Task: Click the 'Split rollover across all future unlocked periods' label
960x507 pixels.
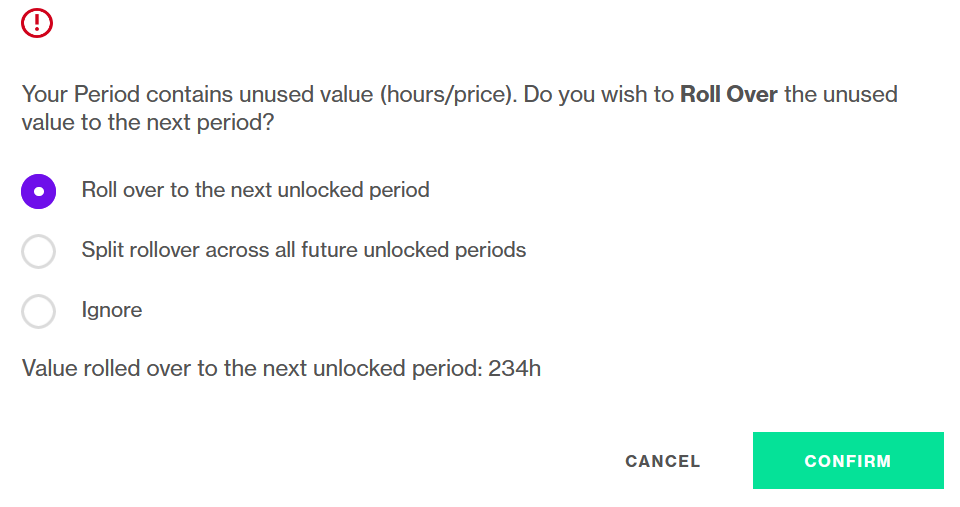Action: 304,250
